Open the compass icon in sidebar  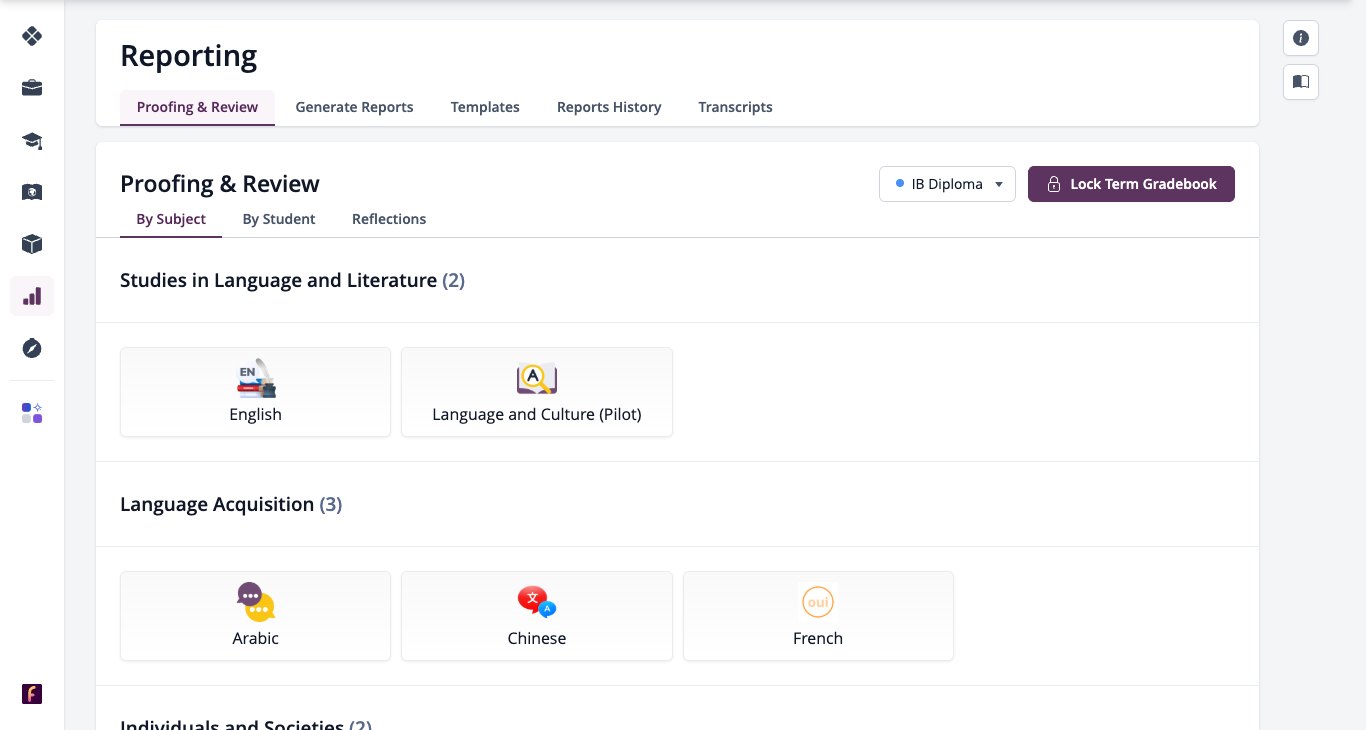(32, 348)
